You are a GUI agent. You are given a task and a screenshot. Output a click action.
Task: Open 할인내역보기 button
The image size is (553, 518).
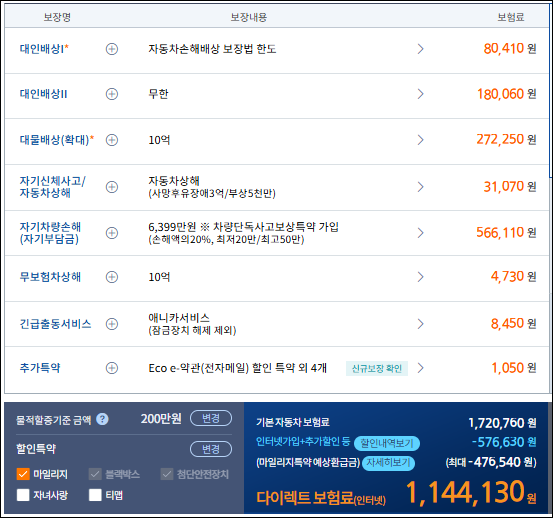pyautogui.click(x=387, y=443)
